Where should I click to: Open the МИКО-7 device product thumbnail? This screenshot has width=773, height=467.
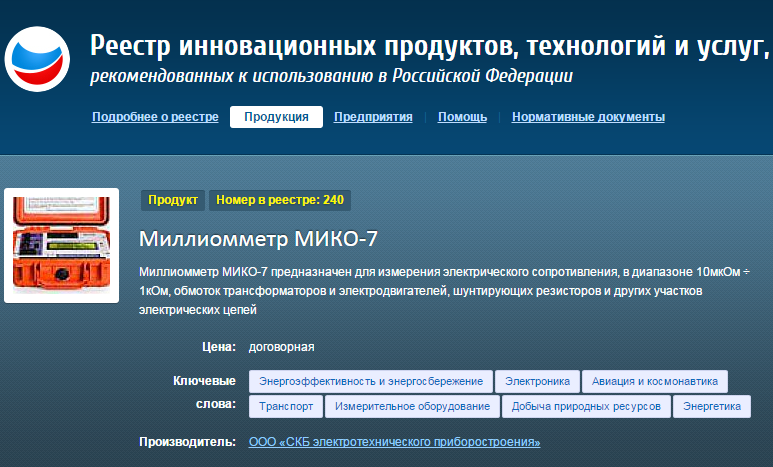(x=62, y=245)
